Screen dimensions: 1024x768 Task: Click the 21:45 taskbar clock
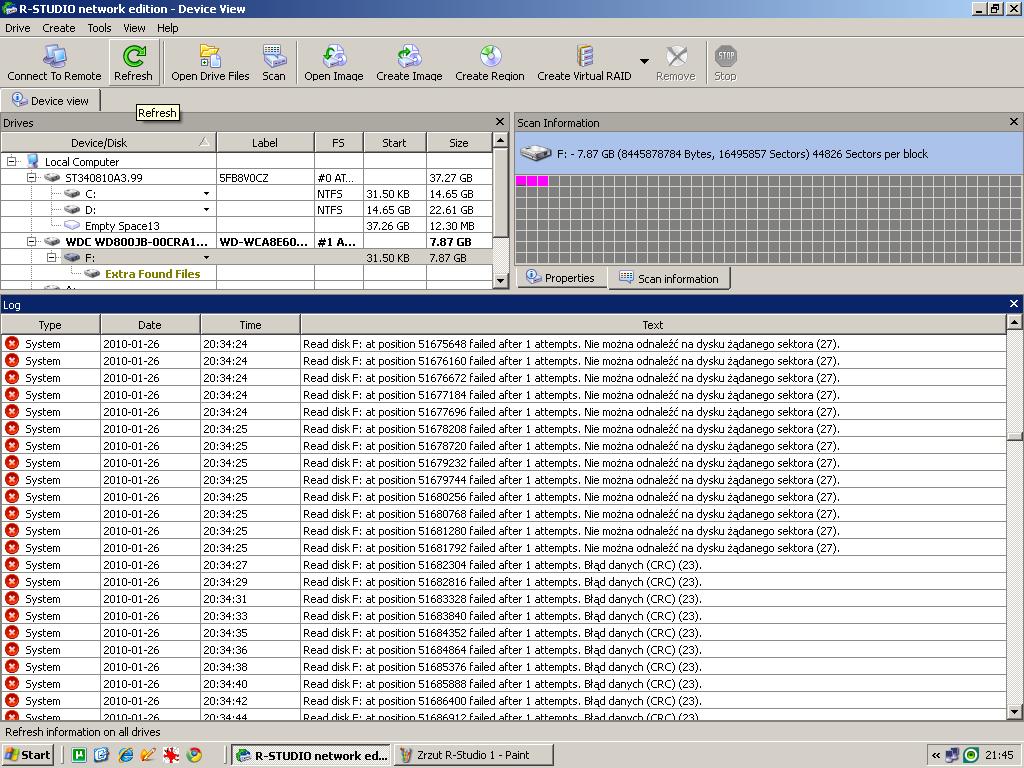[999, 755]
